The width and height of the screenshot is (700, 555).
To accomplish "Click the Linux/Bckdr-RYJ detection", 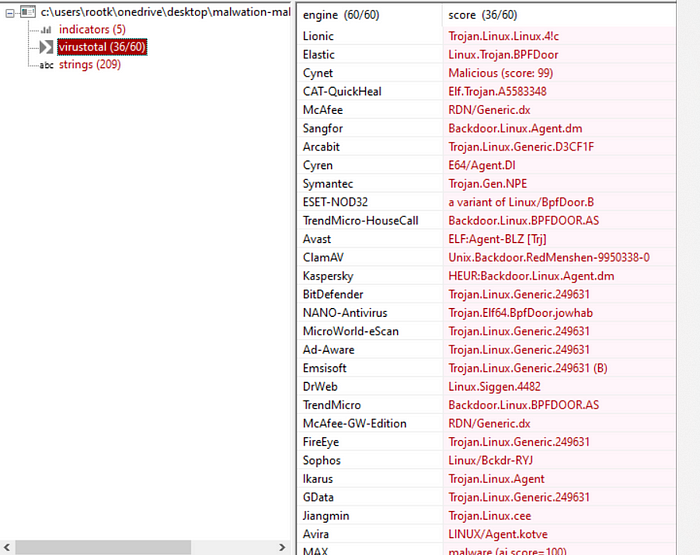I will click(491, 460).
